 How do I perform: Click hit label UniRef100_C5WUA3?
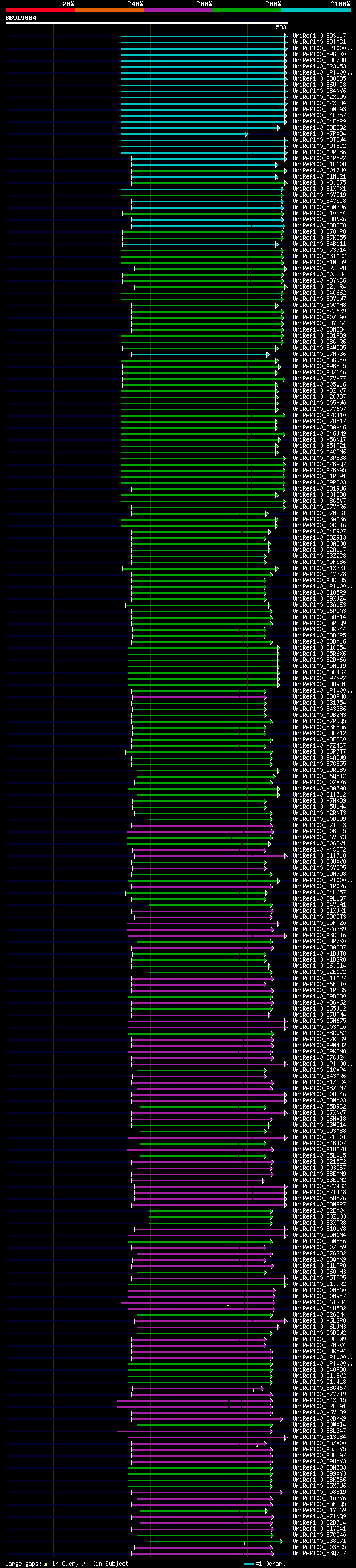tap(319, 110)
